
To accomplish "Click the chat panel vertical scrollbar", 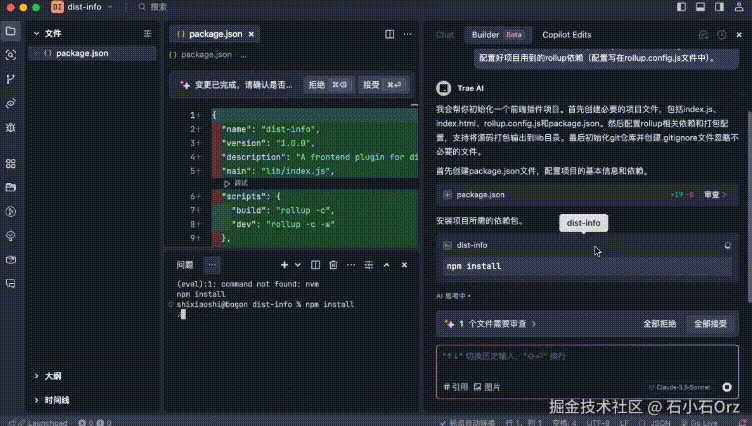I will [749, 206].
